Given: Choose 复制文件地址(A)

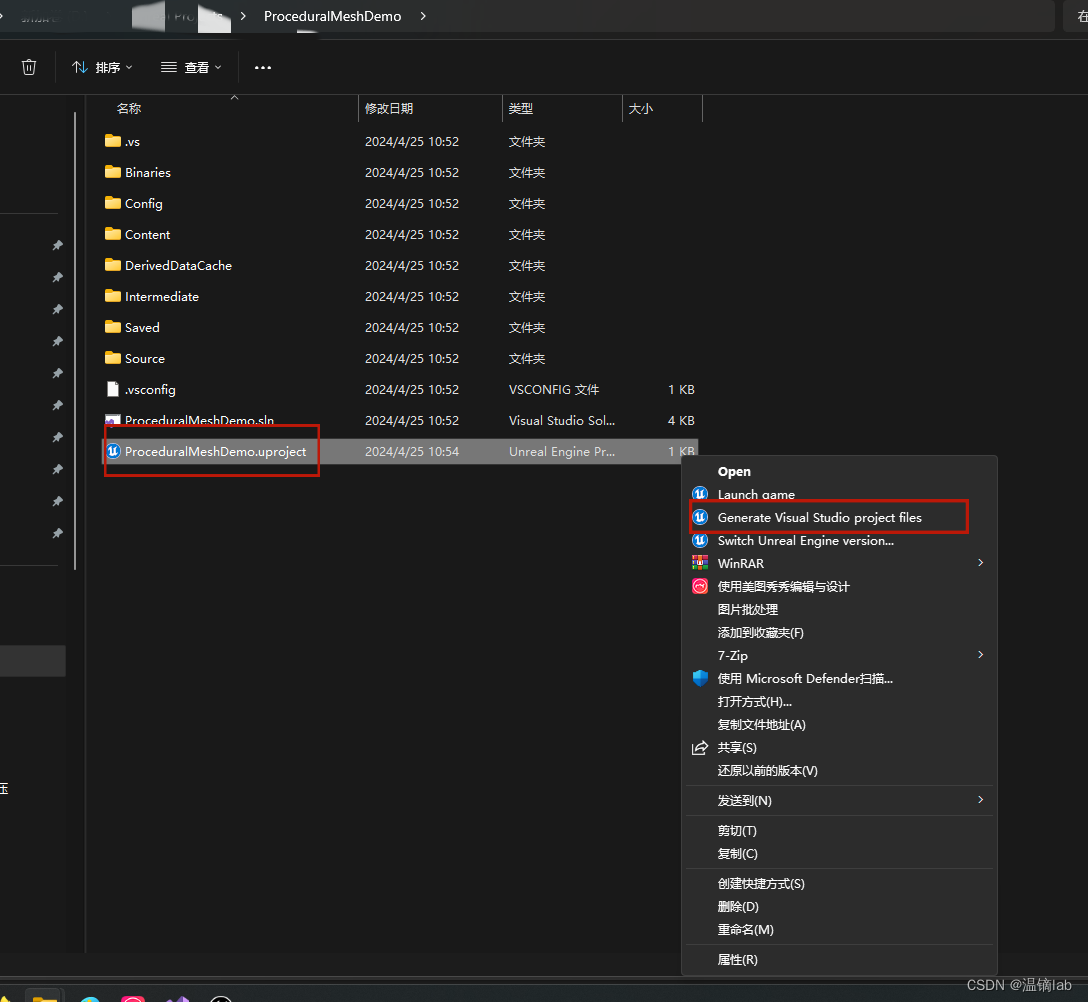Looking at the screenshot, I should (761, 724).
